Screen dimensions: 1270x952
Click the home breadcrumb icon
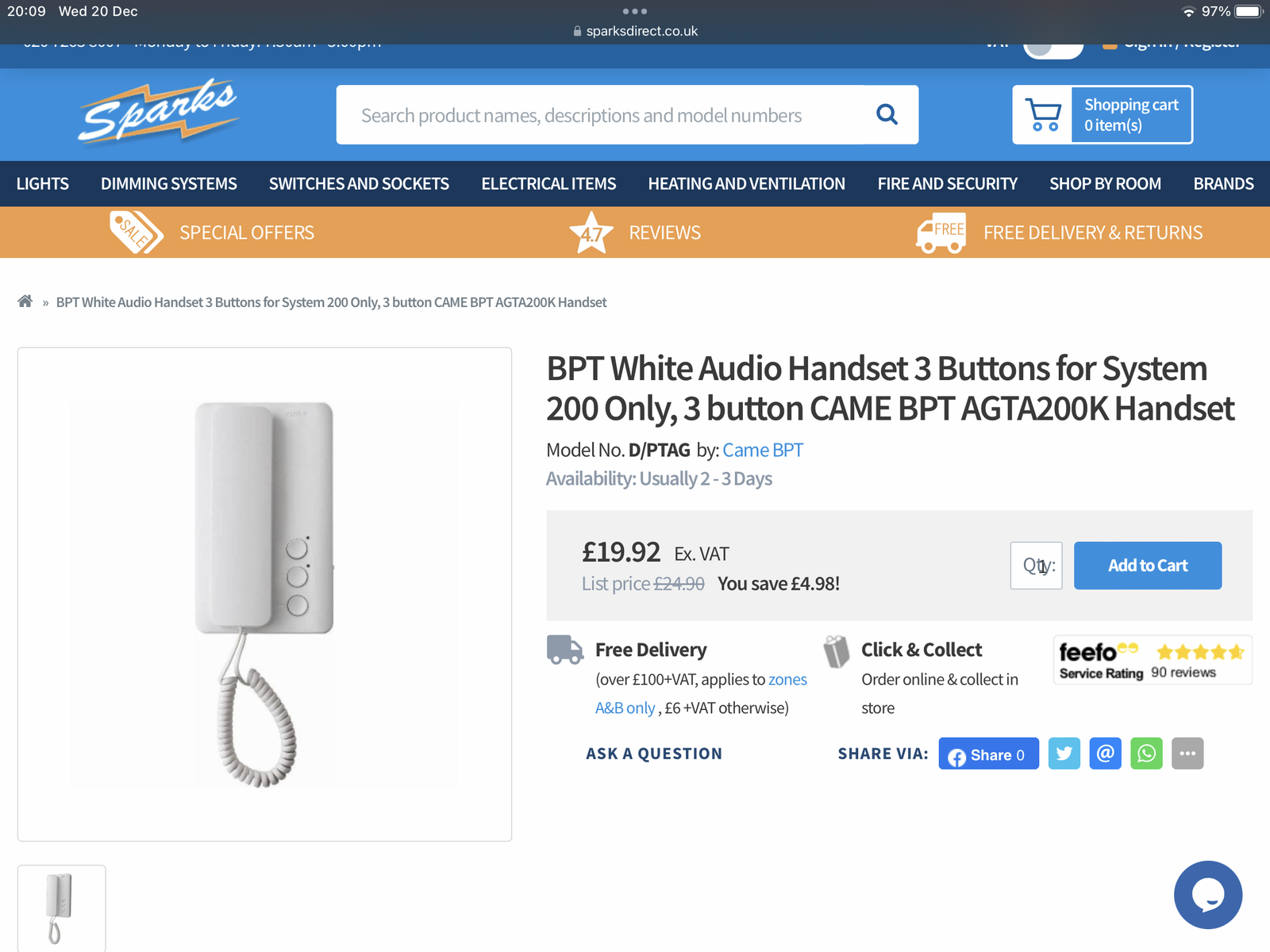pos(25,301)
